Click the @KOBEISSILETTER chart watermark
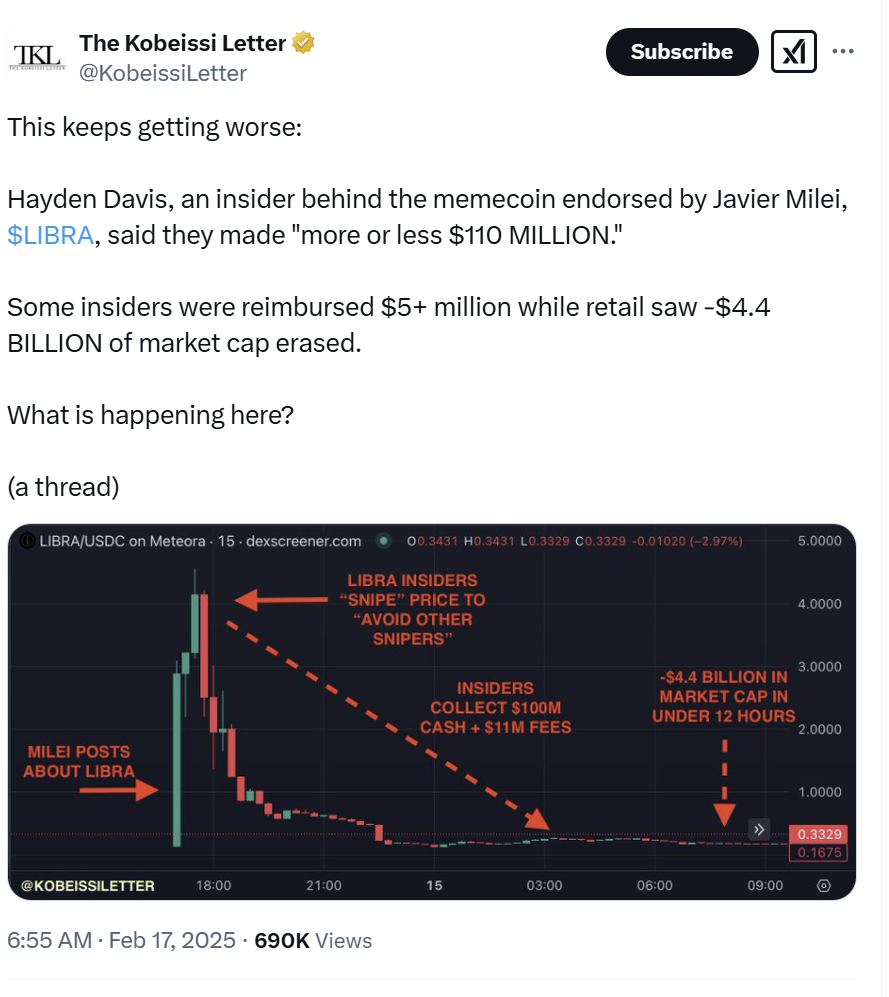Viewport: 889px width, 997px height. point(88,885)
